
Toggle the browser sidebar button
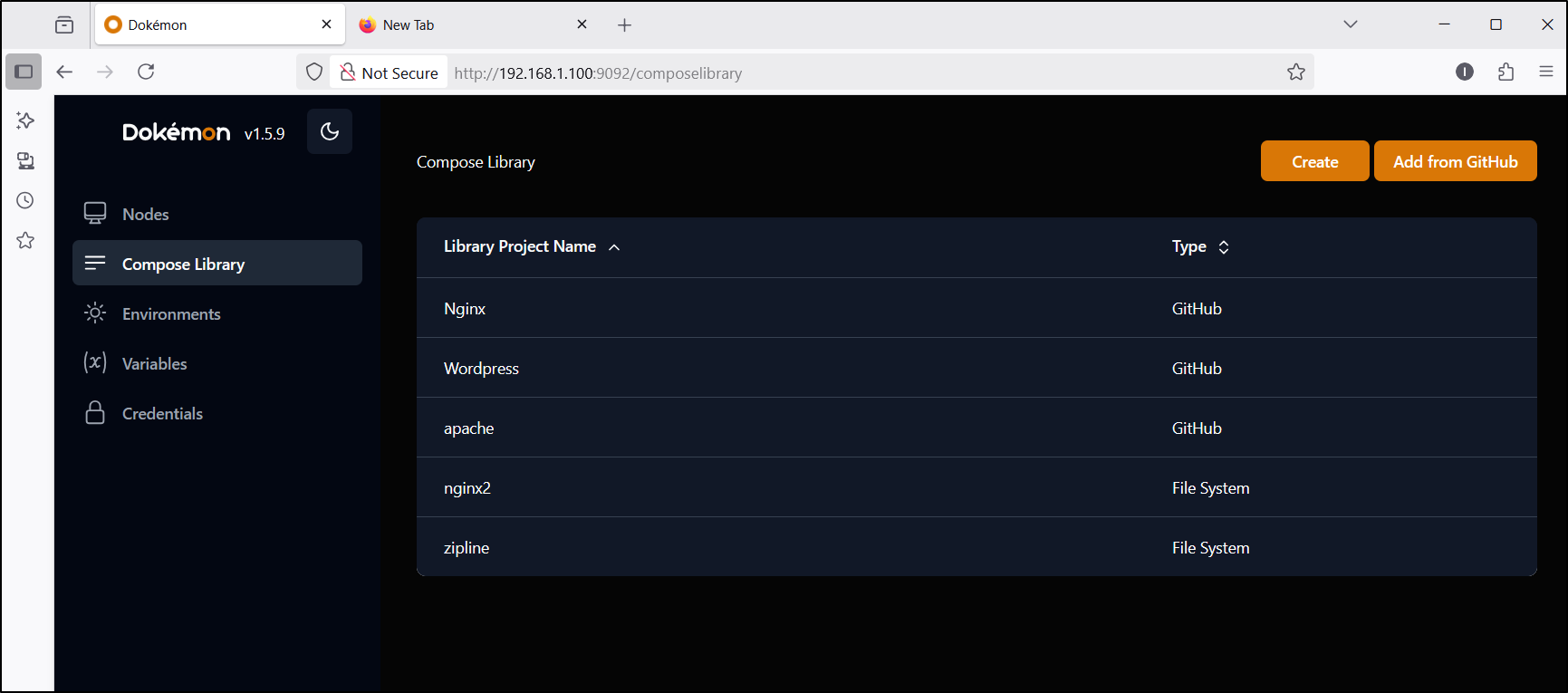[24, 72]
